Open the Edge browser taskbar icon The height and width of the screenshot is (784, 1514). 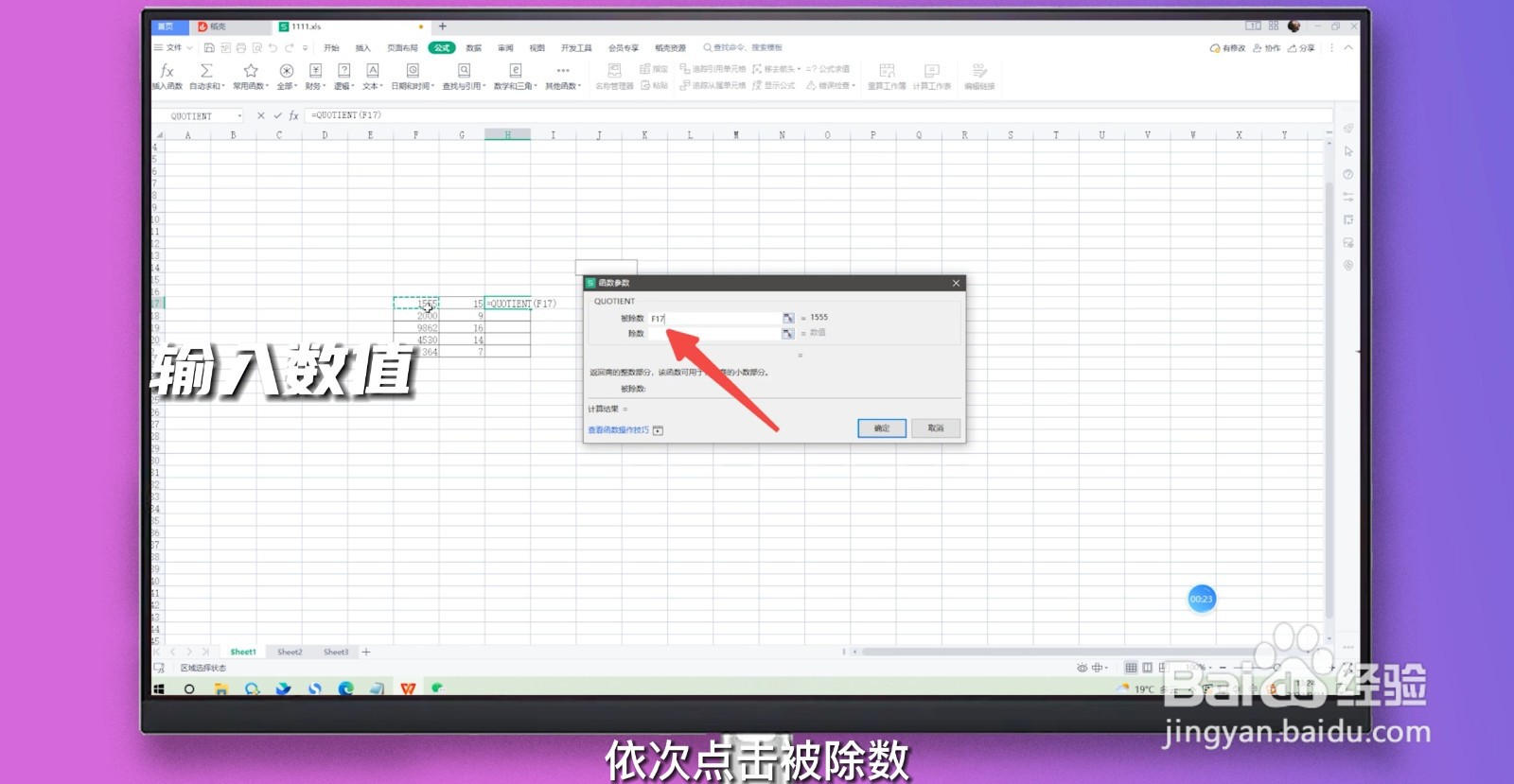point(345,689)
